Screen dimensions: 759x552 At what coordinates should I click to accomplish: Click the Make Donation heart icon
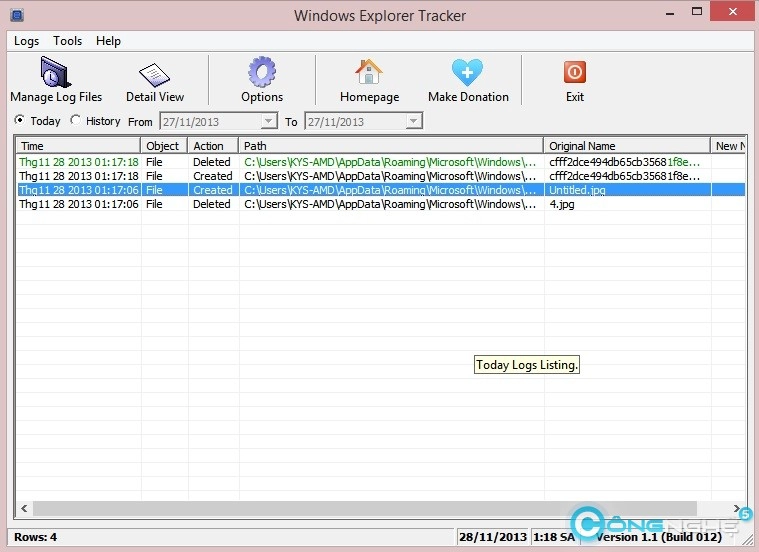tap(468, 72)
